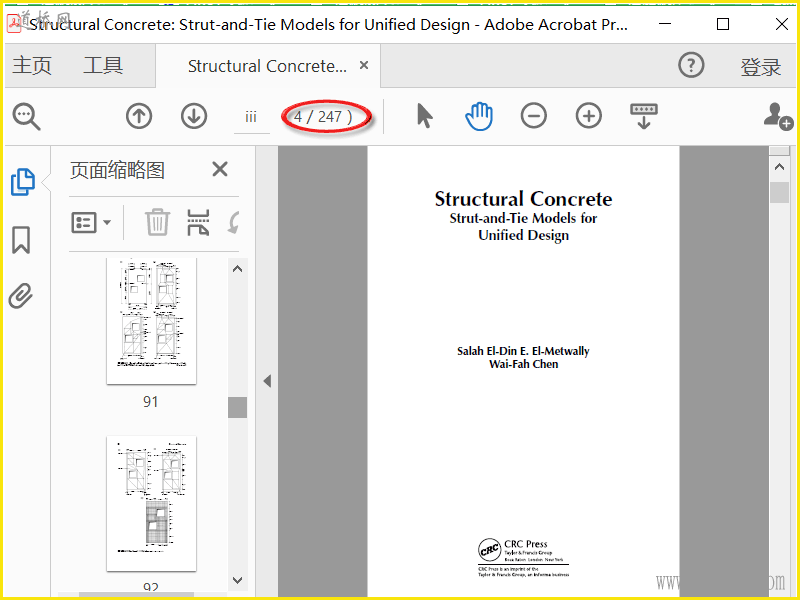The width and height of the screenshot is (800, 600).
Task: Click the Acrobat PDF icon in title bar
Action: pos(14,23)
